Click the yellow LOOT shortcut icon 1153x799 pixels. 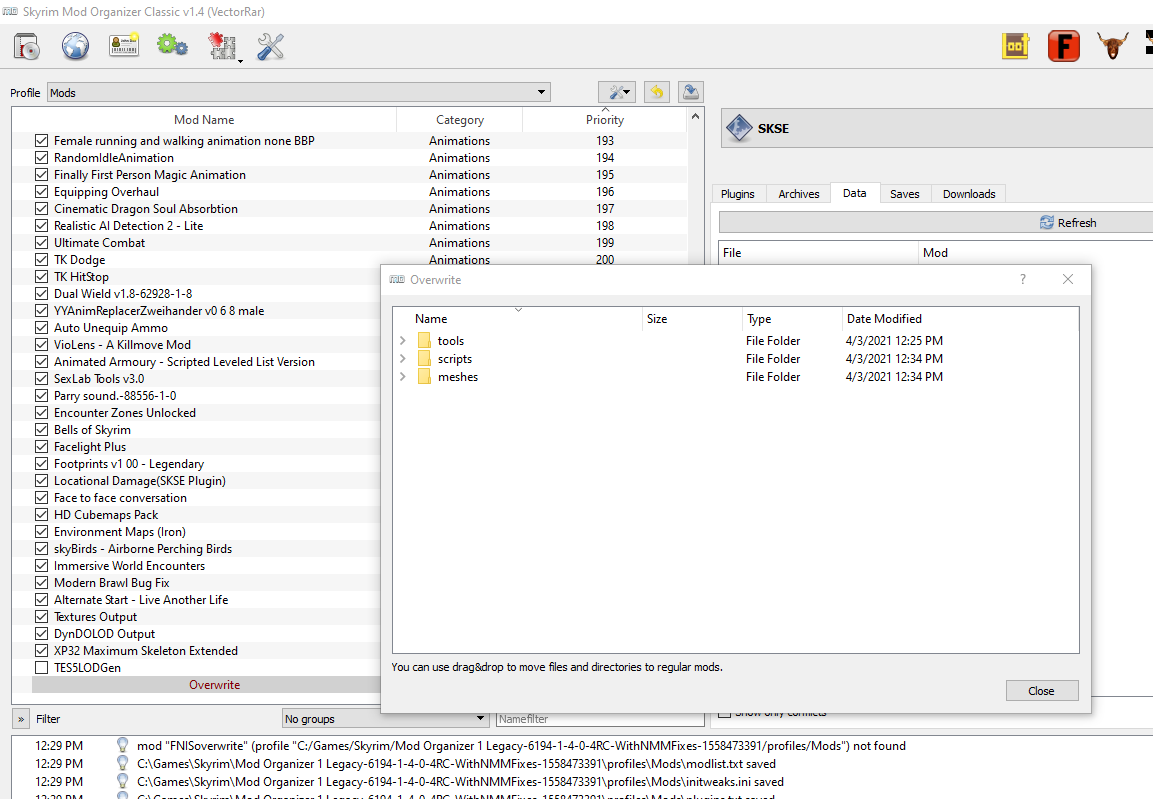point(1015,46)
